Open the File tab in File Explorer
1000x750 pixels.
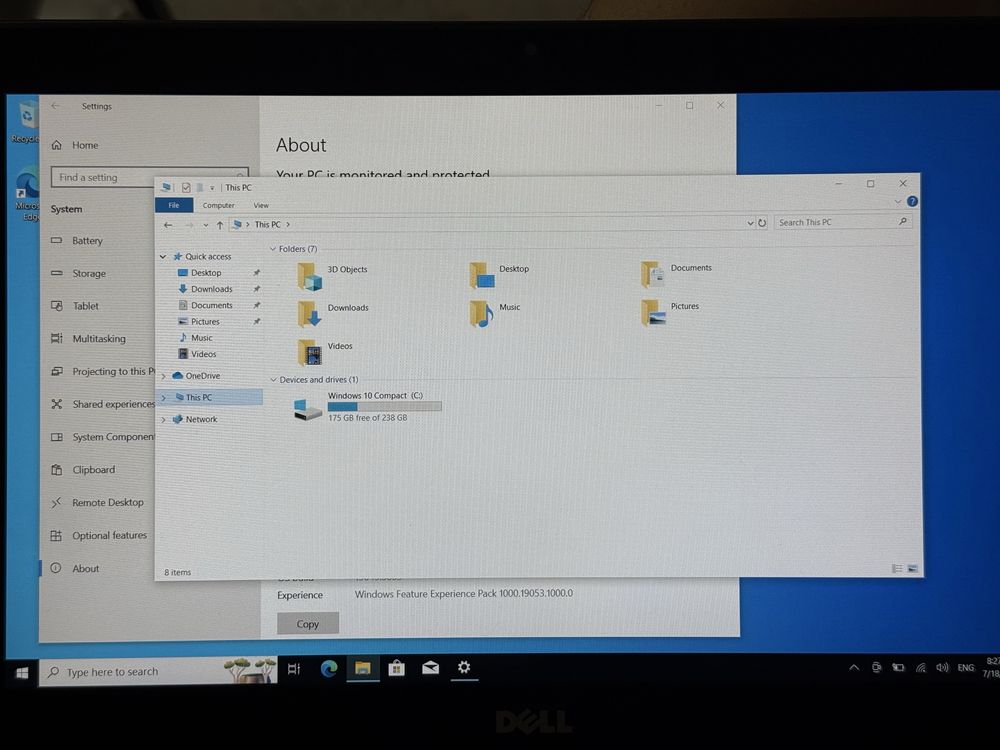click(x=174, y=205)
